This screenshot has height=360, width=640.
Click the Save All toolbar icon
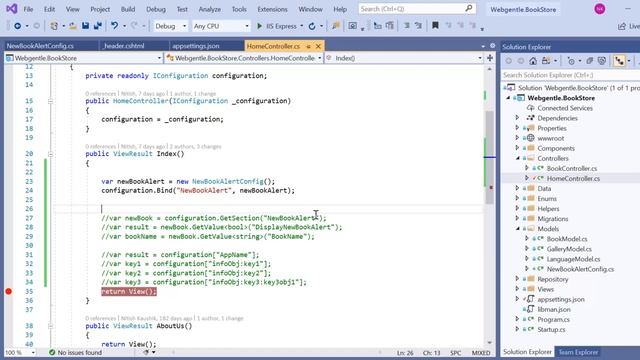click(x=98, y=26)
